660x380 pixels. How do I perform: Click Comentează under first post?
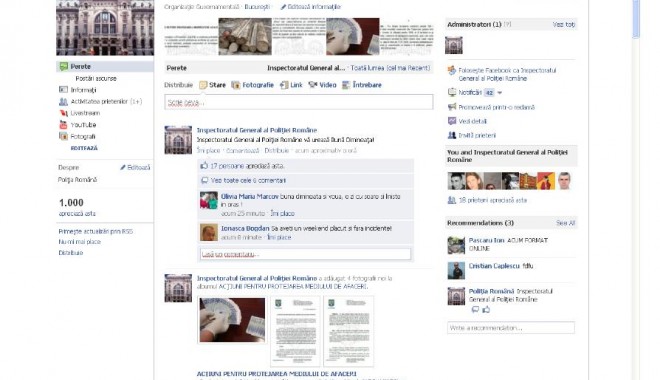(x=243, y=150)
